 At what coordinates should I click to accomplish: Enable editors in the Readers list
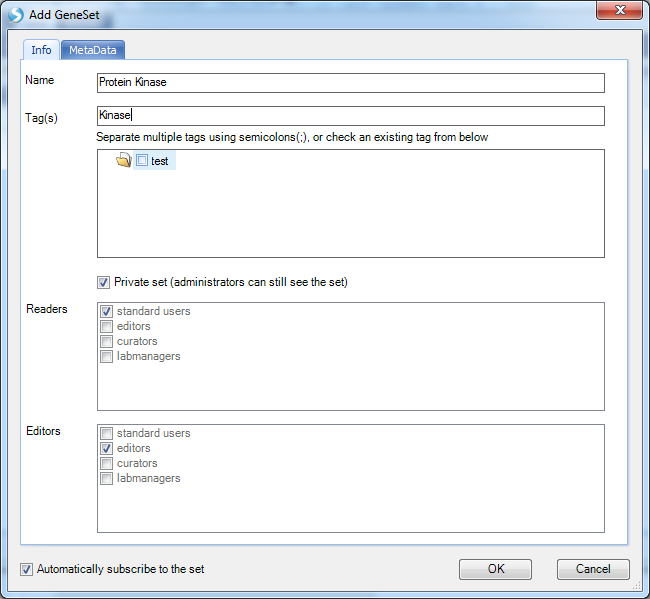(x=107, y=326)
